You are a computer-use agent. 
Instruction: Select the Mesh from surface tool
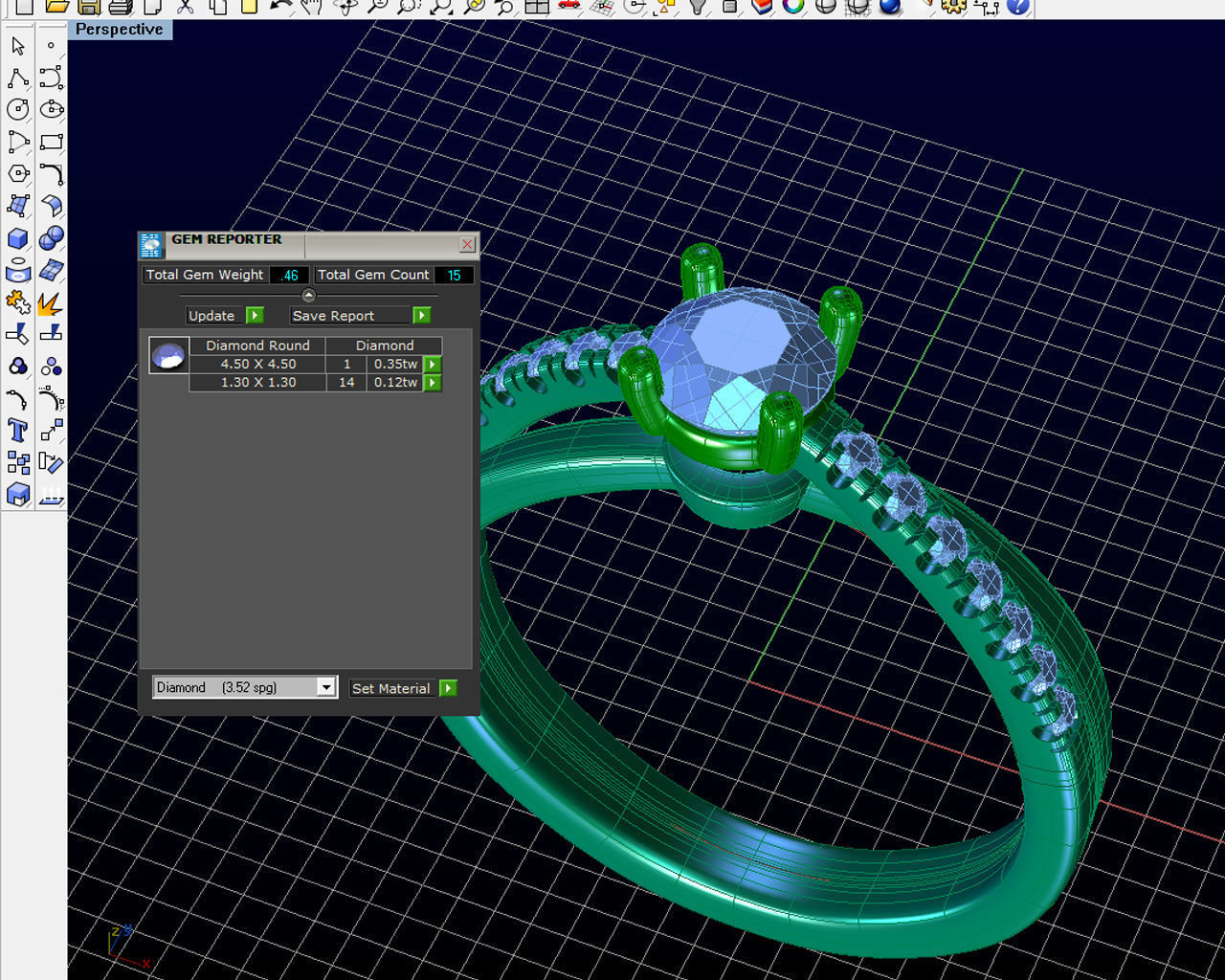[x=52, y=270]
